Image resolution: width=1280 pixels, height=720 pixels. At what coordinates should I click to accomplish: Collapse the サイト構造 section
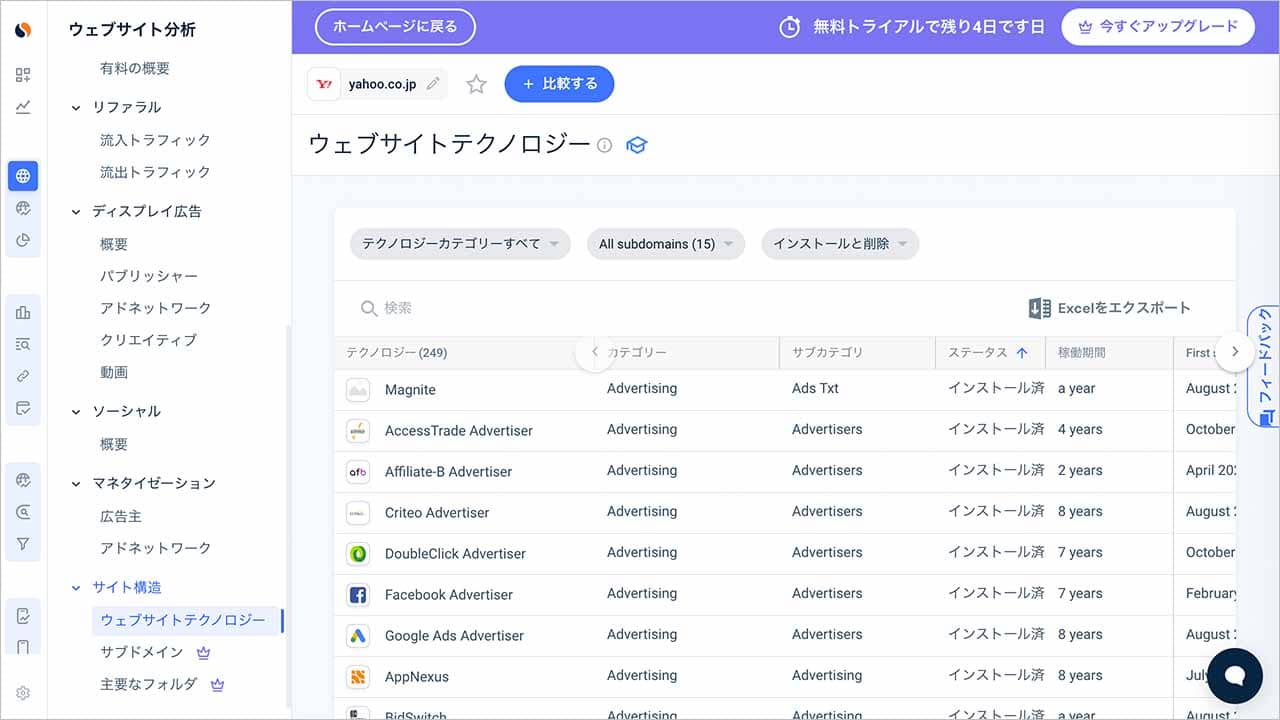coord(76,588)
